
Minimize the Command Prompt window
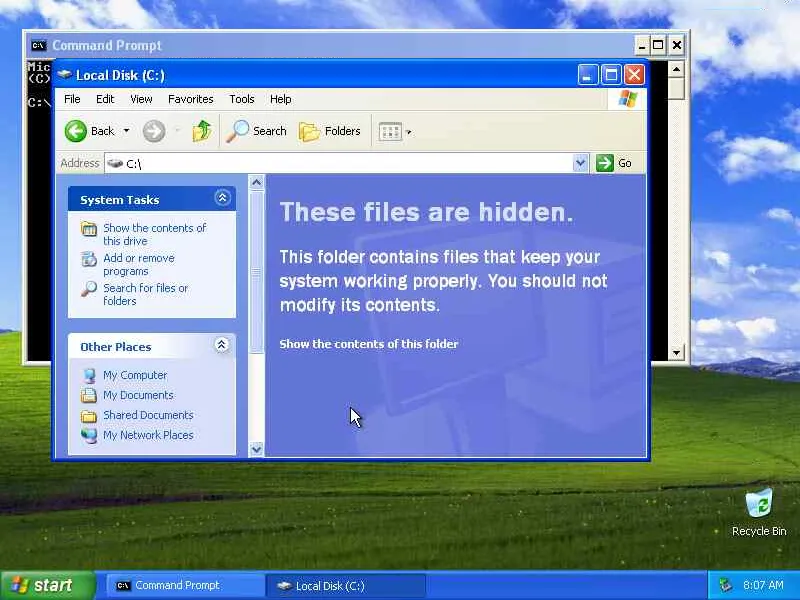[642, 45]
